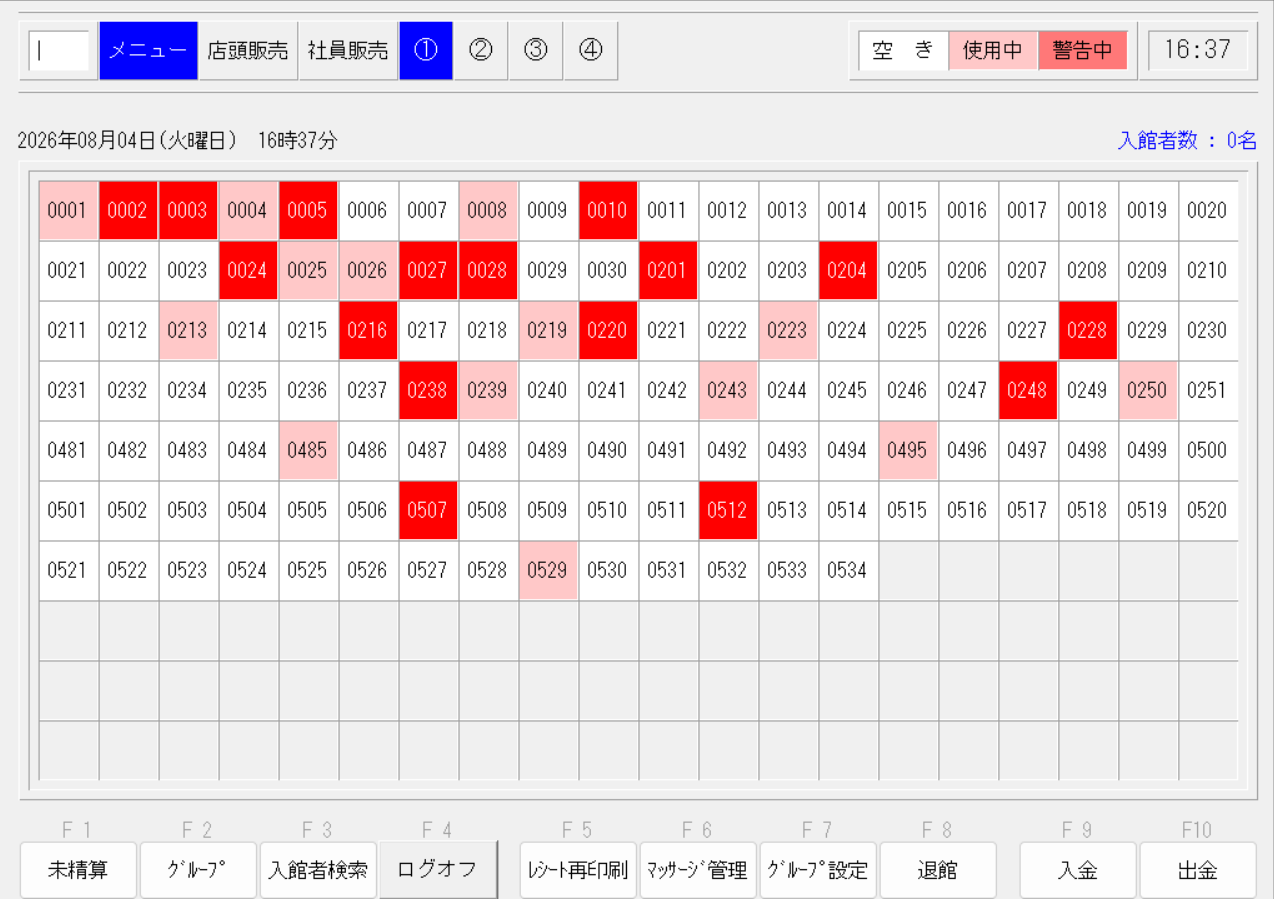
Task: Select locker 0485
Action: (308, 451)
